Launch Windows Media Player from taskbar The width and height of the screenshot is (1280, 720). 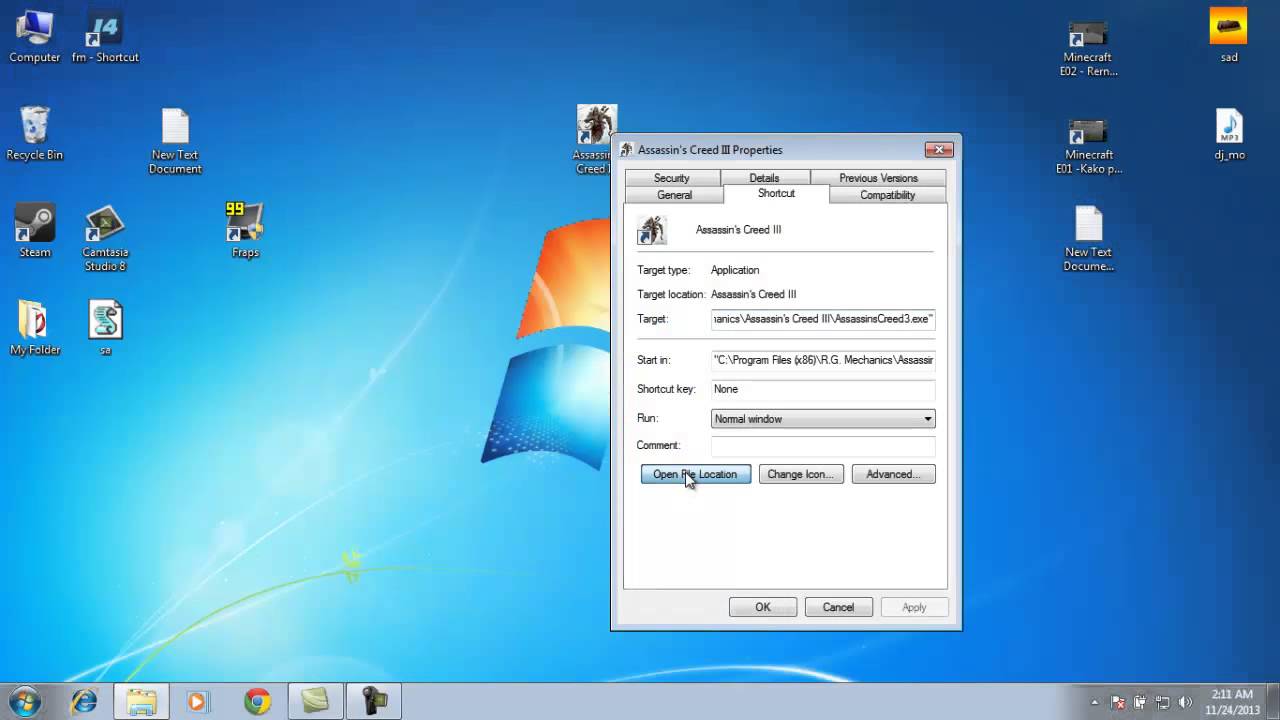(197, 701)
